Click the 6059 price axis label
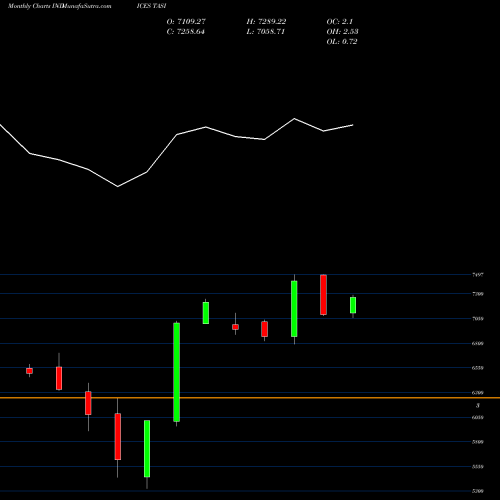The image size is (500, 500). pos(478,417)
